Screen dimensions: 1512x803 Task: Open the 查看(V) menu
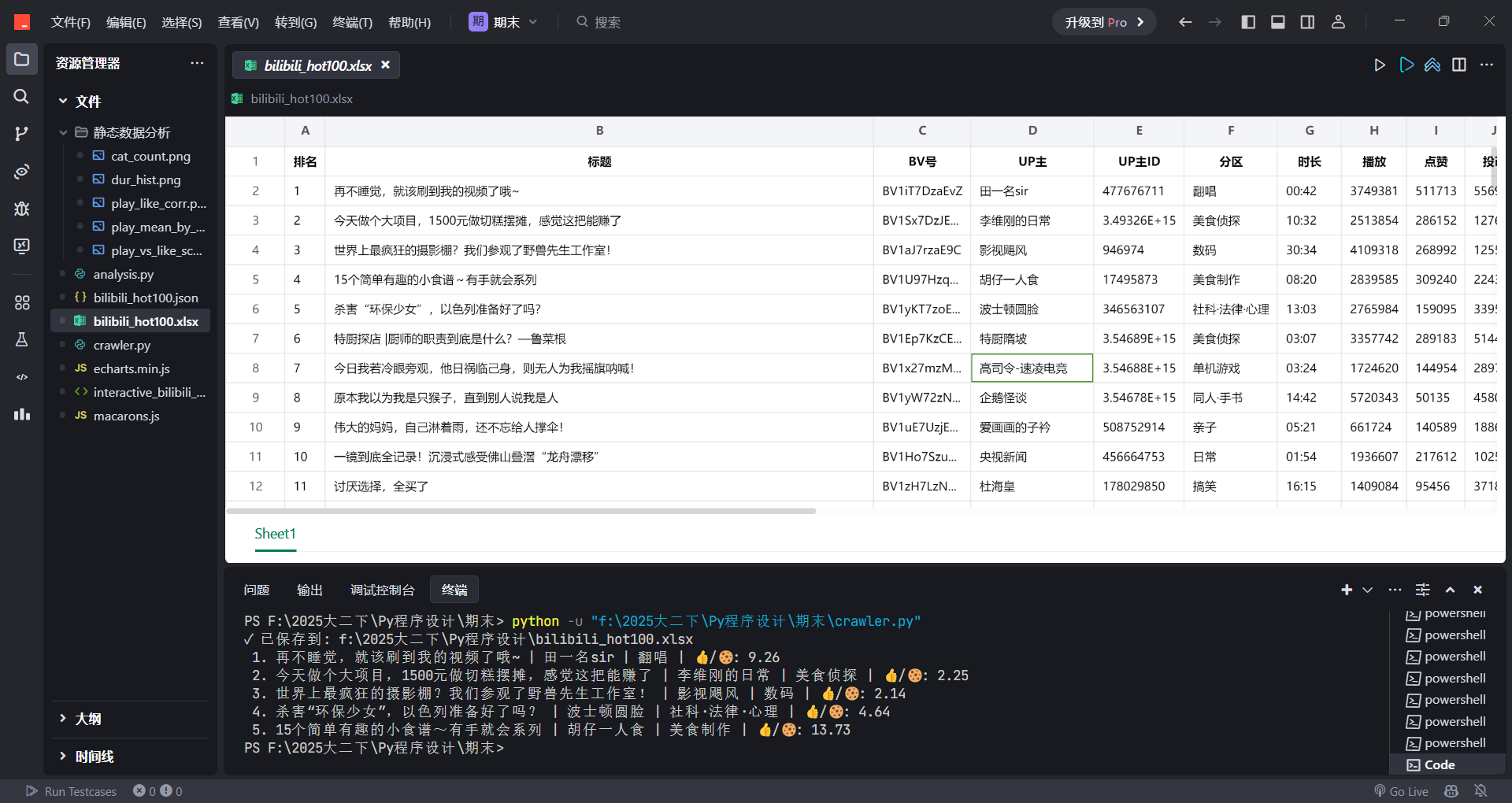[238, 22]
